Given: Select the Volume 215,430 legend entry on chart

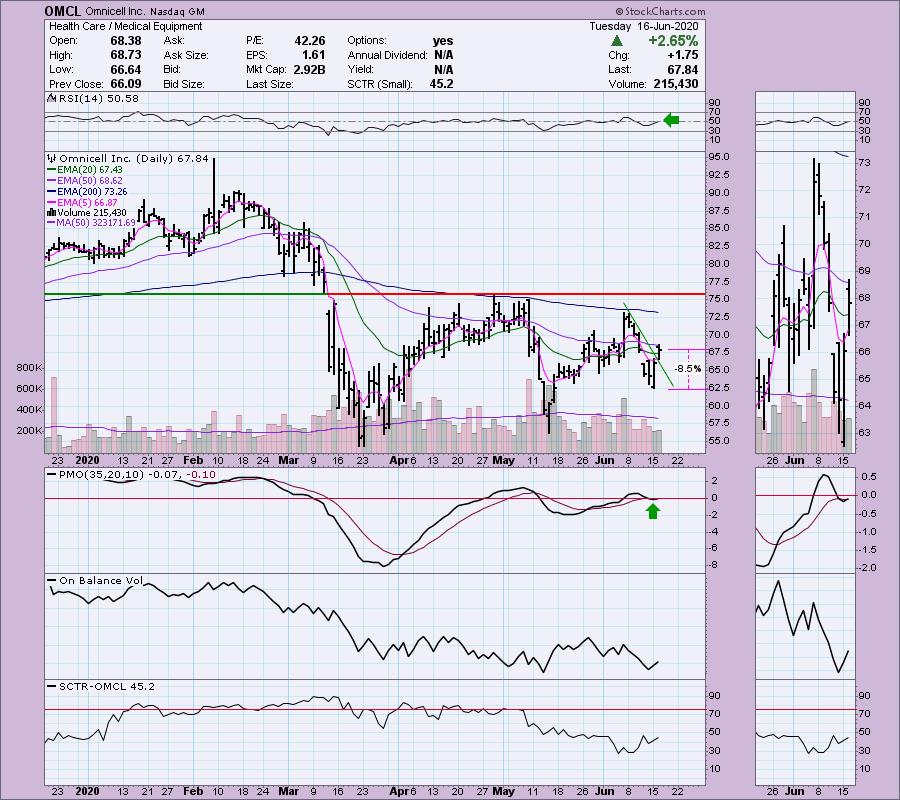Looking at the screenshot, I should click(x=91, y=213).
